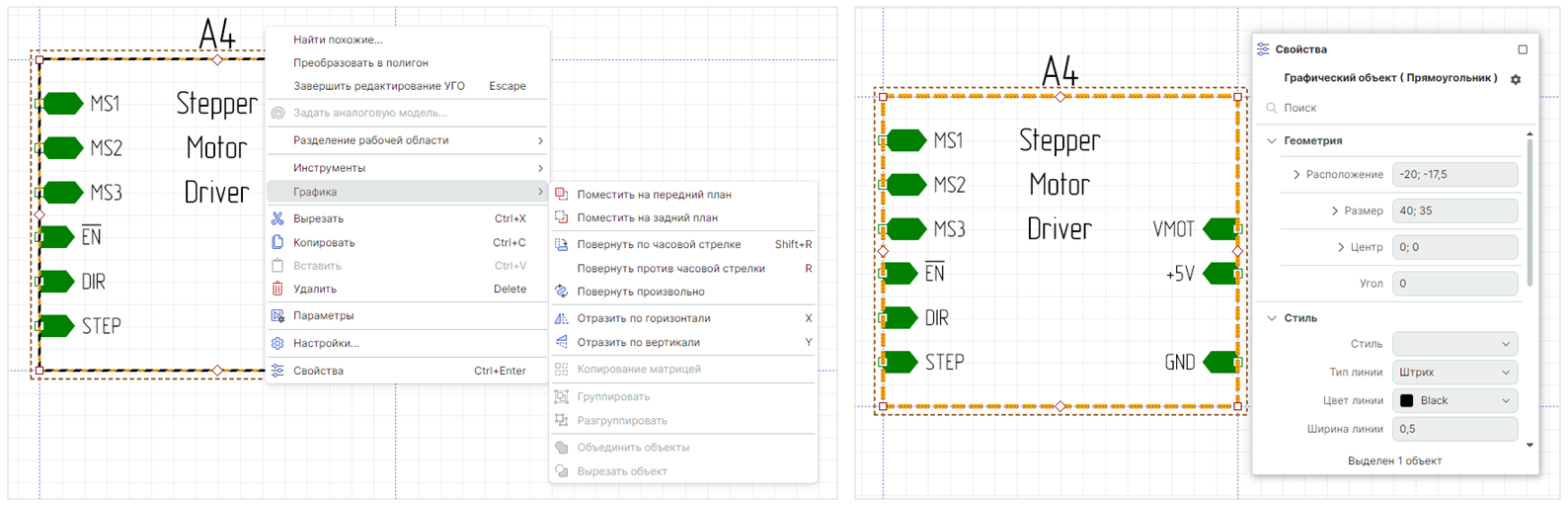Click Поместить на задний план
1568x506 pixels.
(647, 217)
